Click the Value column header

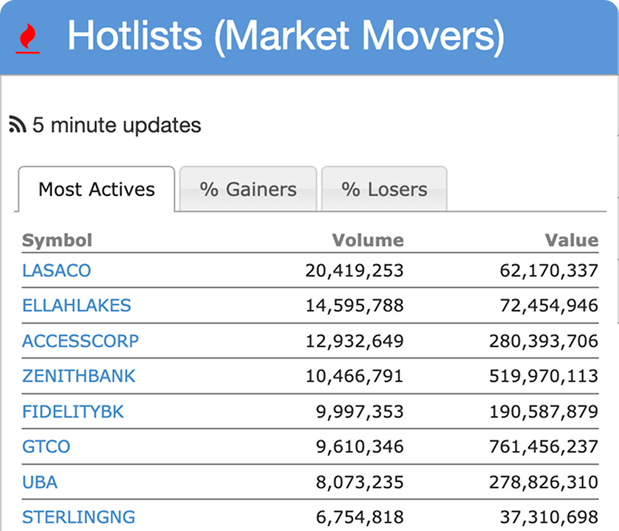click(572, 240)
